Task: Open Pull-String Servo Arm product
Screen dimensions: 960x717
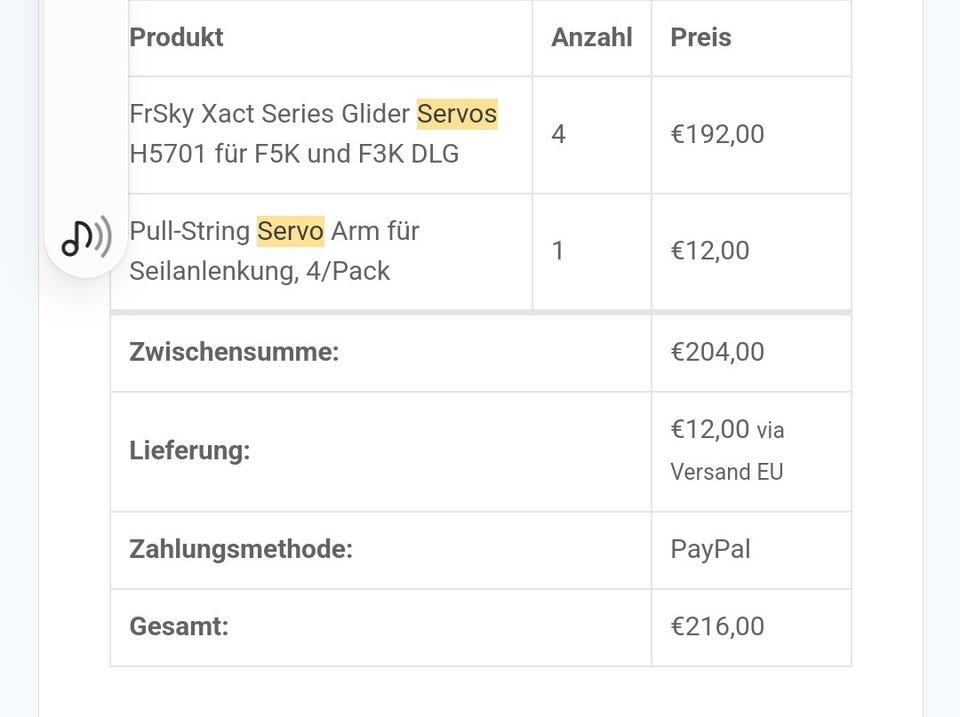Action: (x=274, y=250)
